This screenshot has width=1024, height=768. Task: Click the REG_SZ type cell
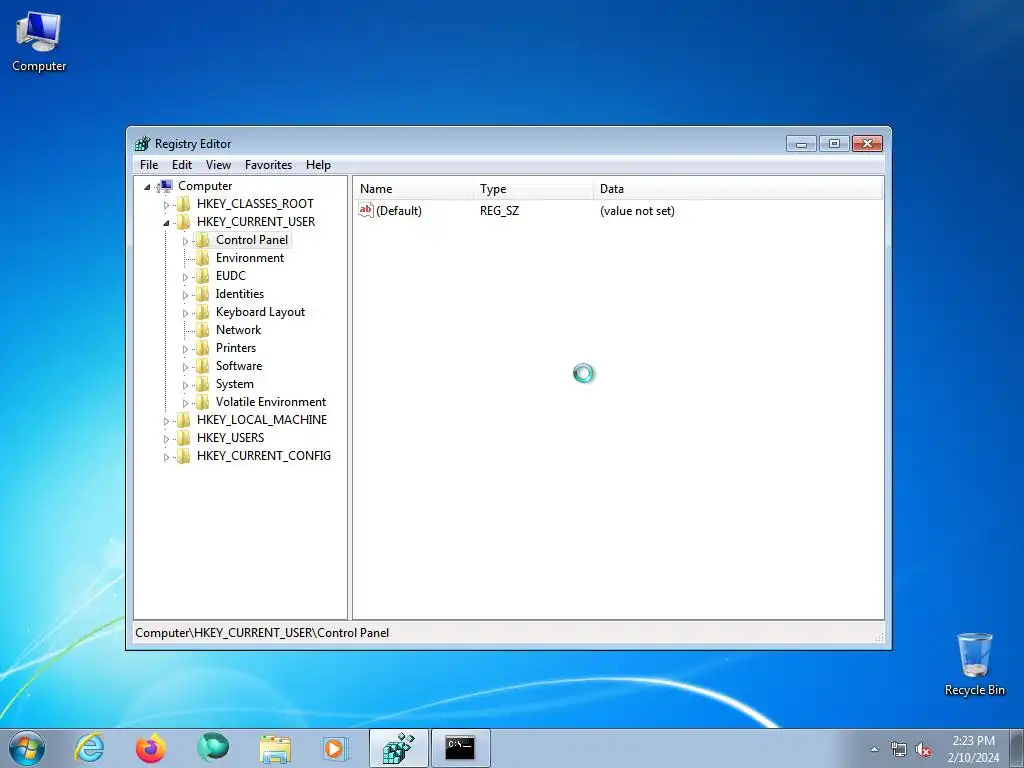(x=500, y=211)
